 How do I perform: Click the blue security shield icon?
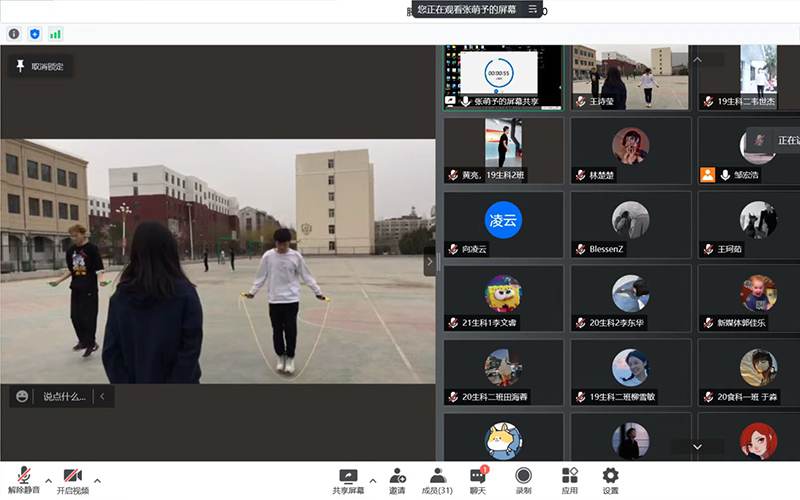point(35,34)
